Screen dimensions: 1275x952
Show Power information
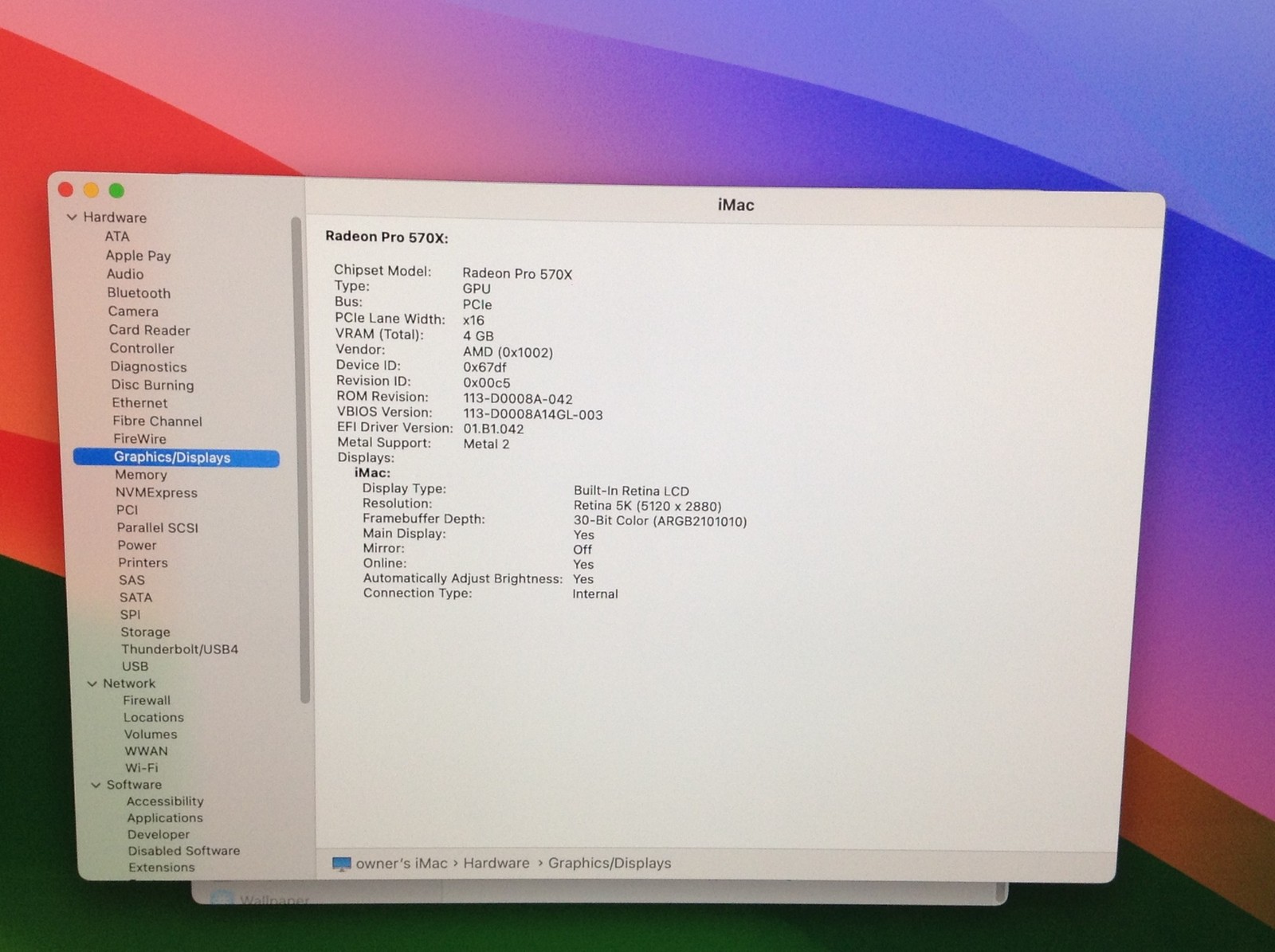coord(137,546)
